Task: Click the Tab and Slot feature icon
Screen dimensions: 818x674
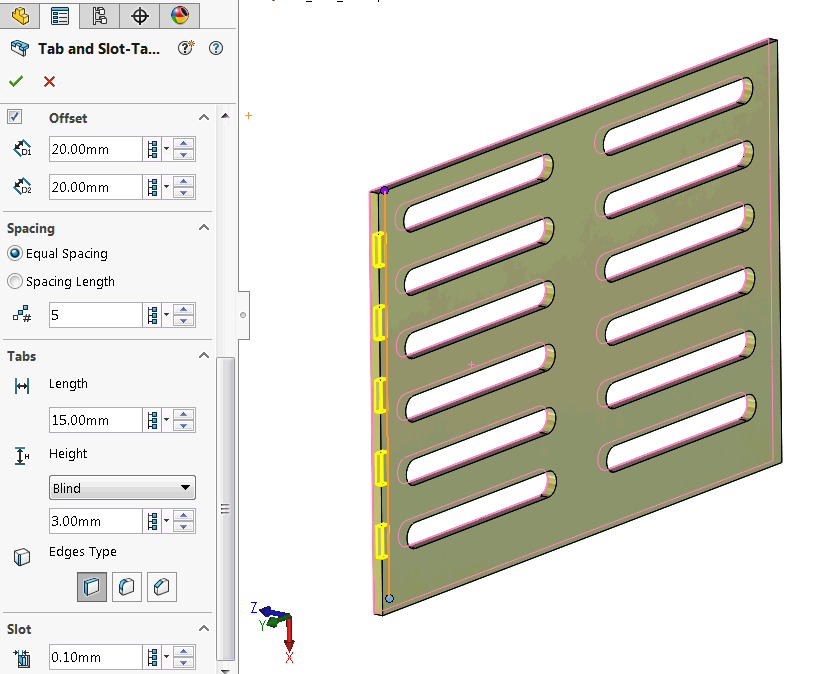Action: [x=20, y=48]
